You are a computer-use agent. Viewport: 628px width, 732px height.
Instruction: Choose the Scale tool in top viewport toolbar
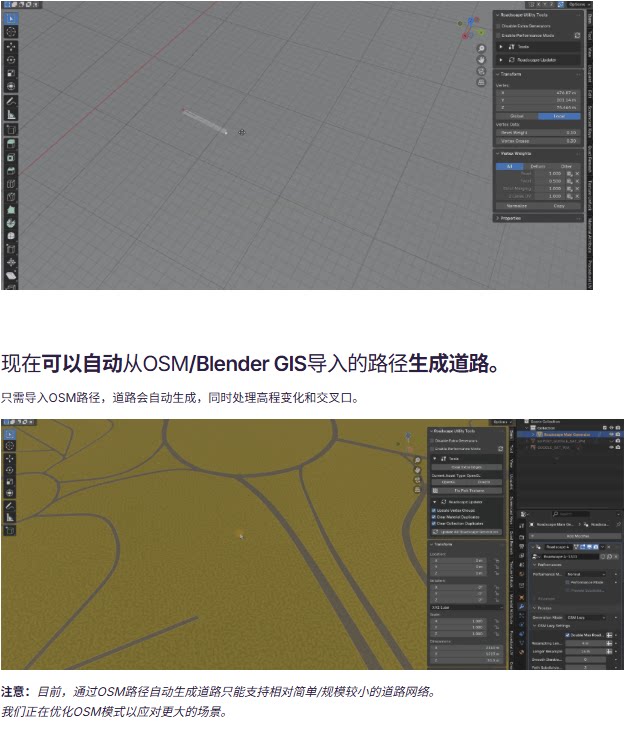click(11, 73)
